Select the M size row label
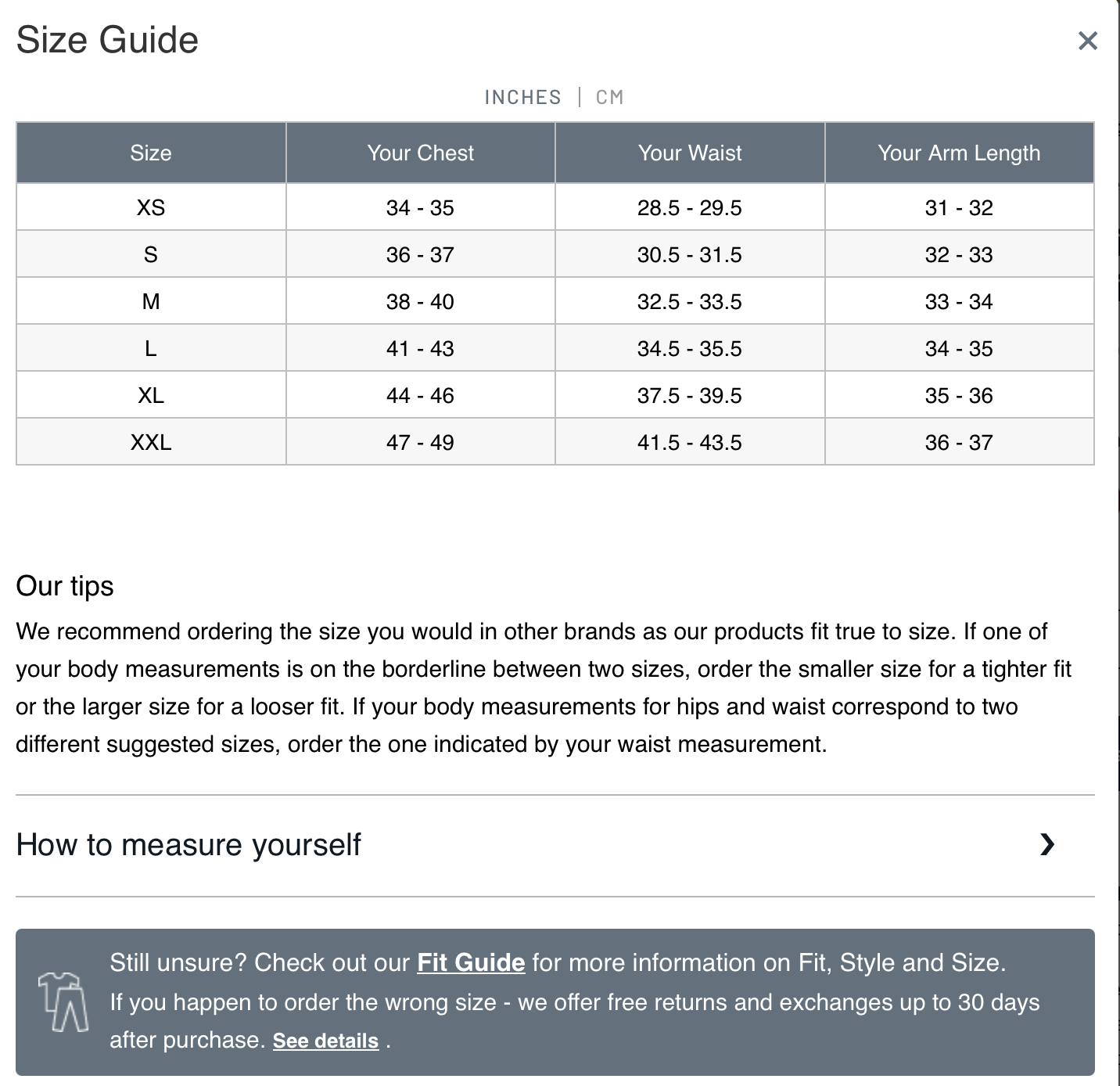The width and height of the screenshot is (1120, 1086). pyautogui.click(x=151, y=301)
